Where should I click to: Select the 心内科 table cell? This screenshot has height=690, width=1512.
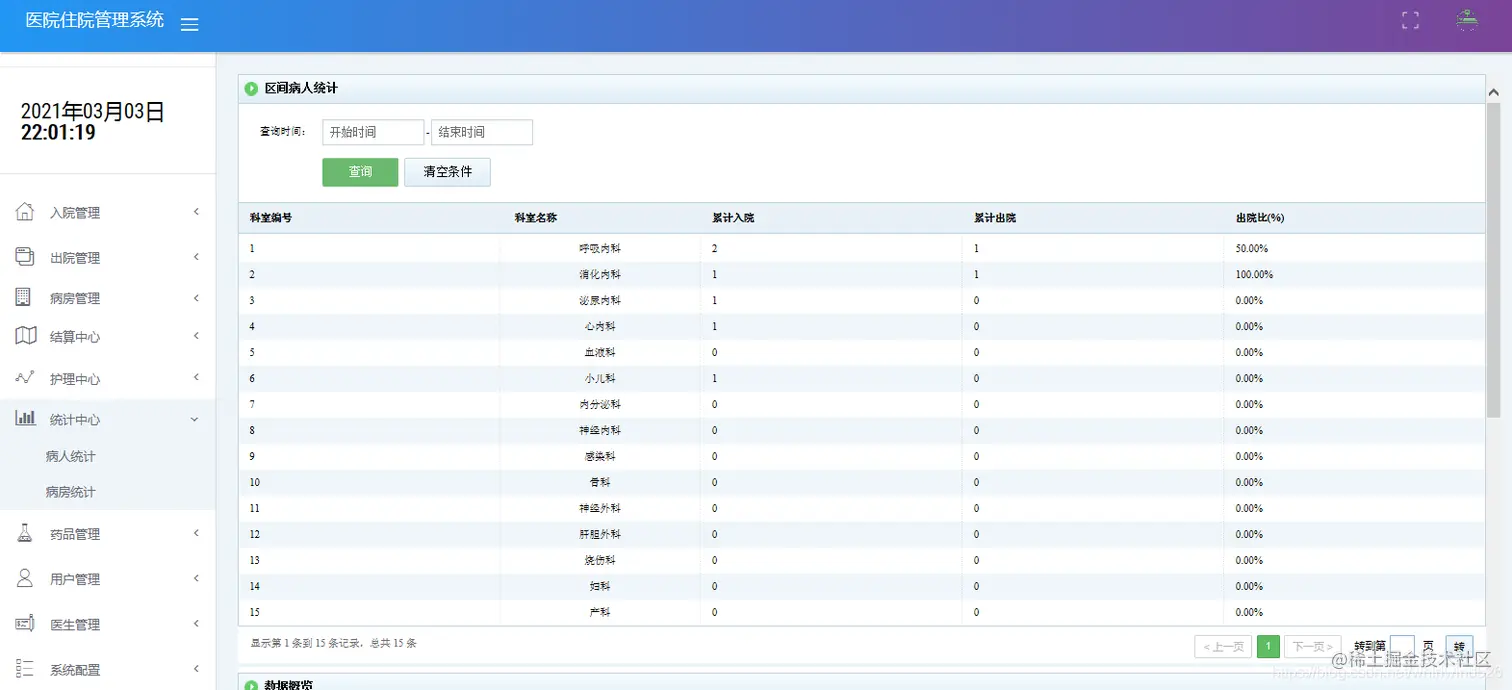point(600,326)
